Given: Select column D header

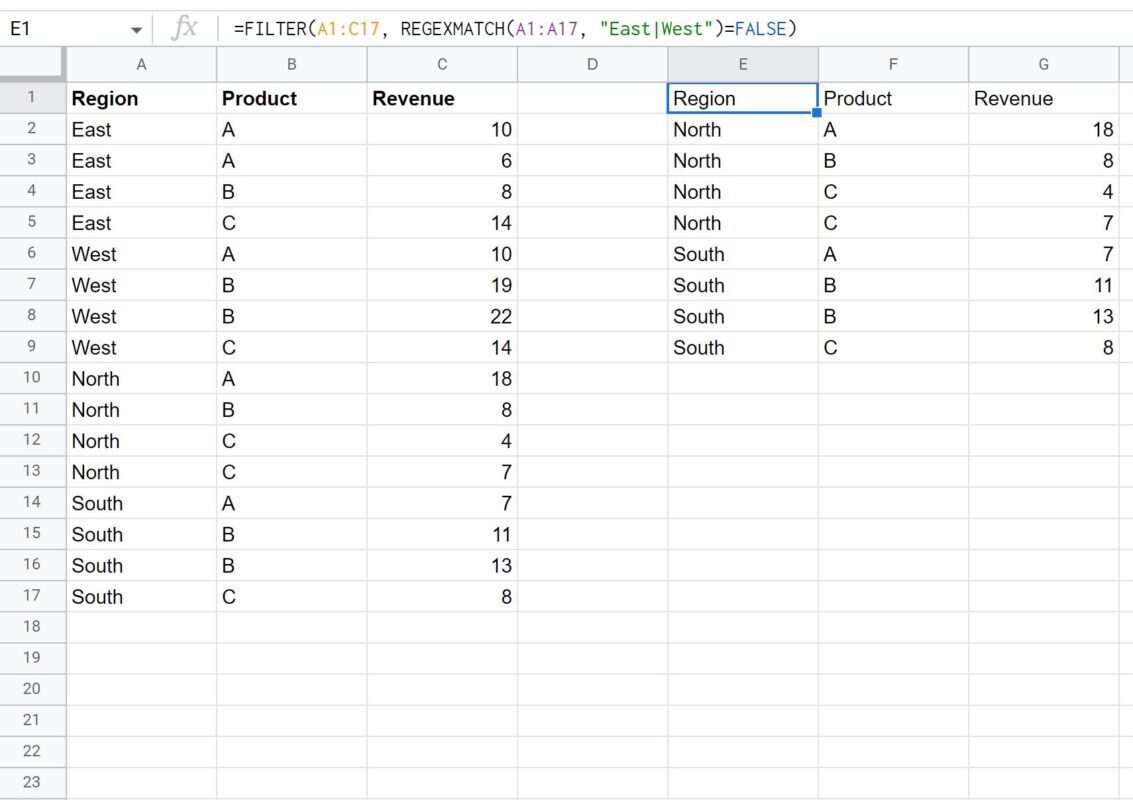Looking at the screenshot, I should [593, 64].
